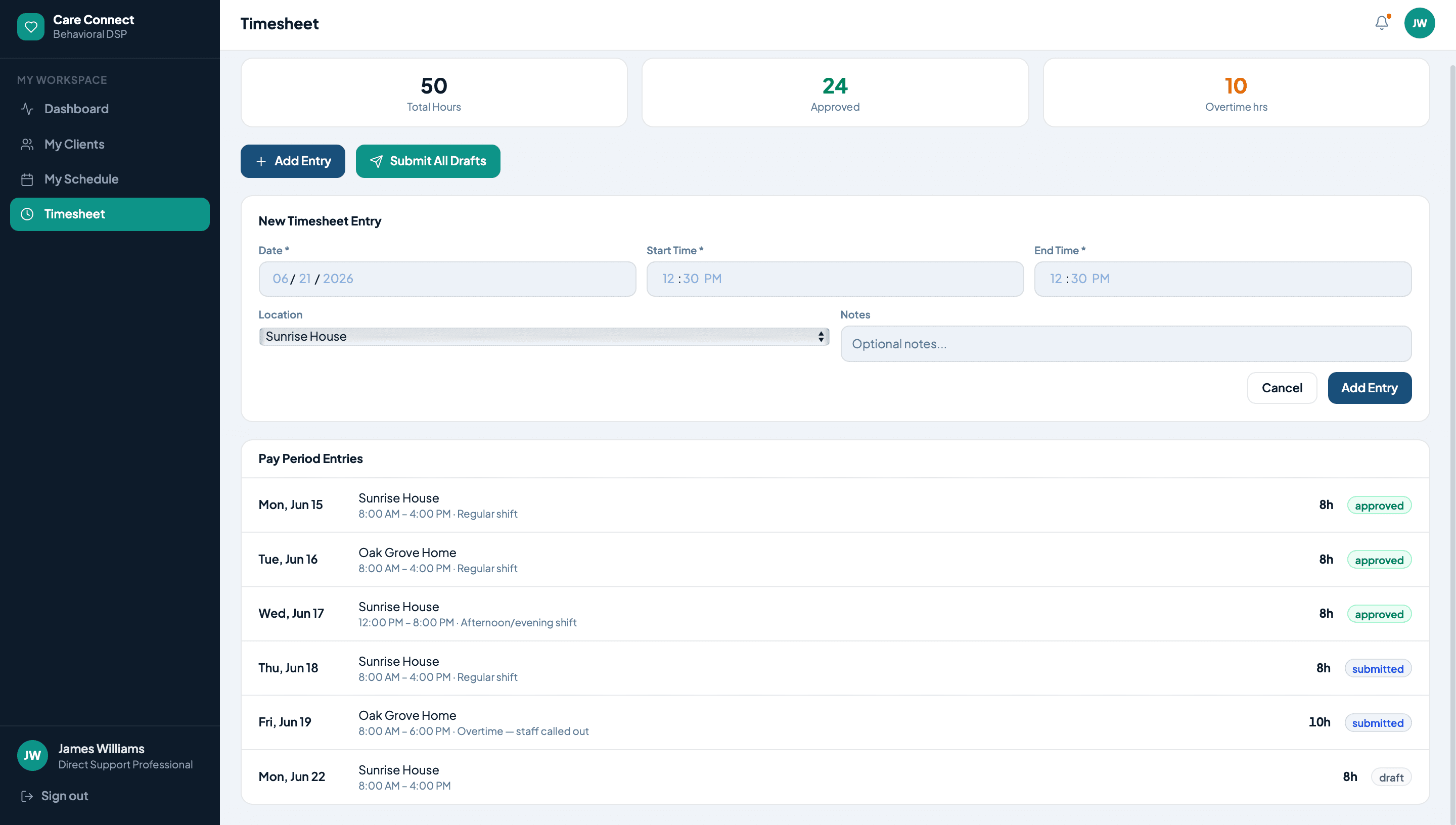Click the Timesheet clock icon

pos(27,214)
